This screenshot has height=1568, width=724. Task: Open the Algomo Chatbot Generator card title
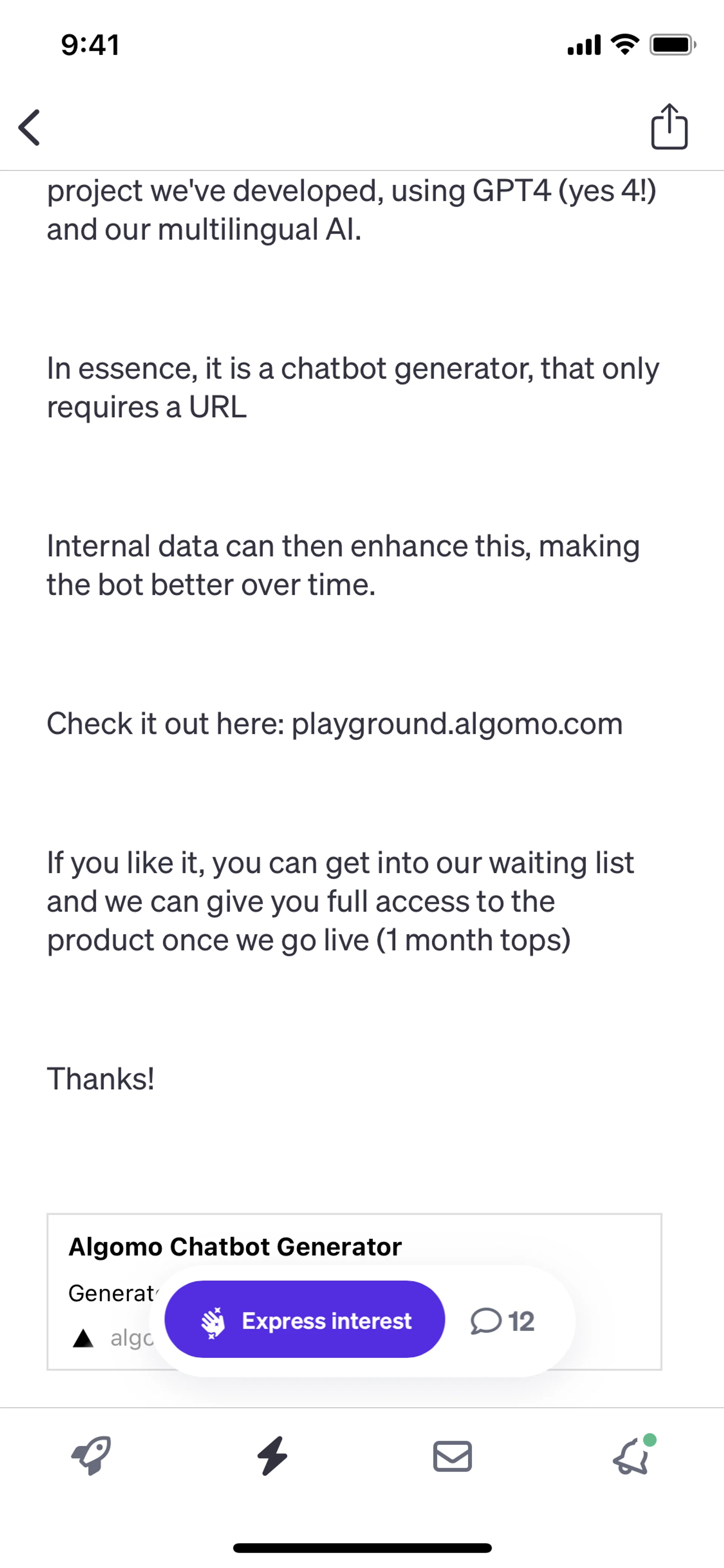coord(235,1247)
